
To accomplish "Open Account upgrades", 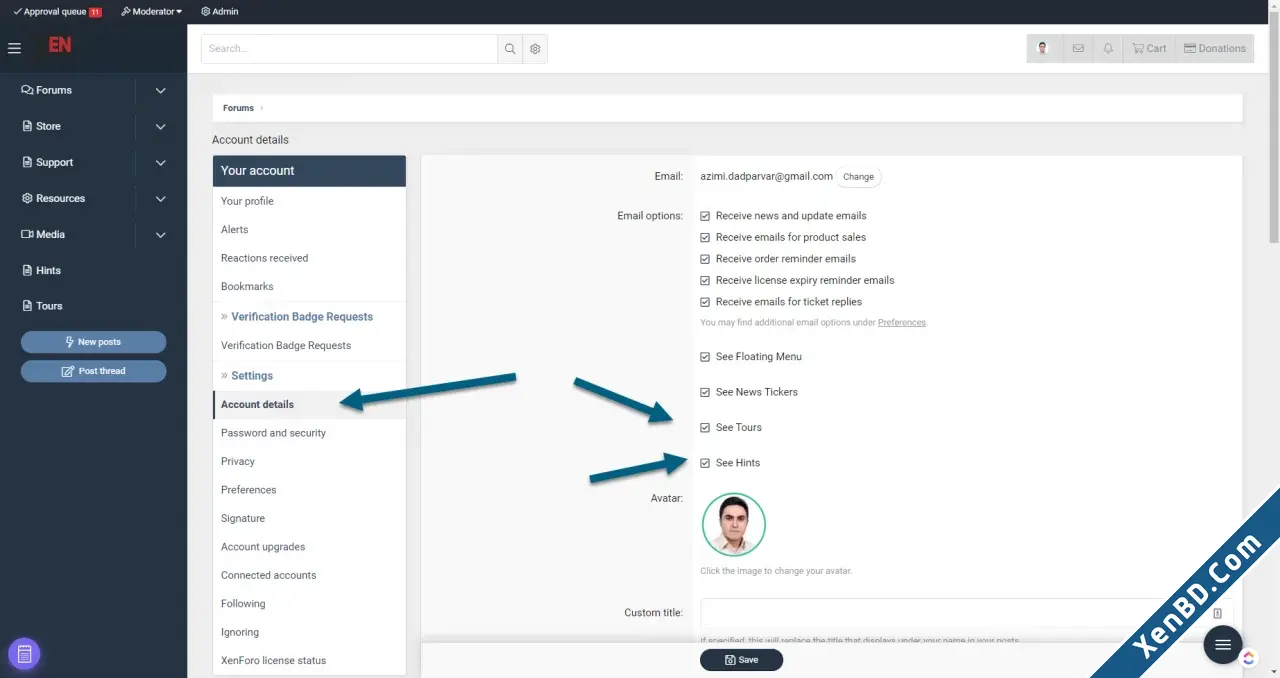I will (309, 547).
